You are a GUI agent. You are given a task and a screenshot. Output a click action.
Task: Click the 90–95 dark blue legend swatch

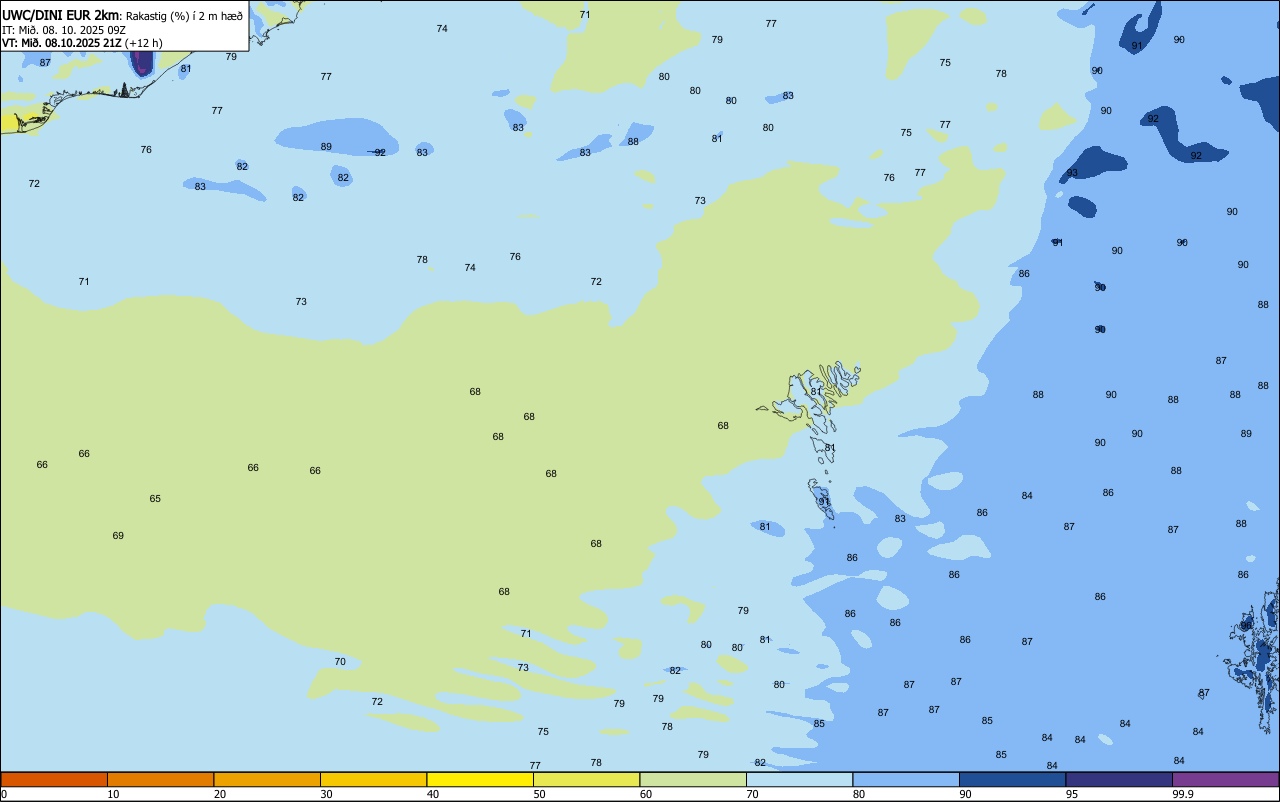click(x=1012, y=779)
